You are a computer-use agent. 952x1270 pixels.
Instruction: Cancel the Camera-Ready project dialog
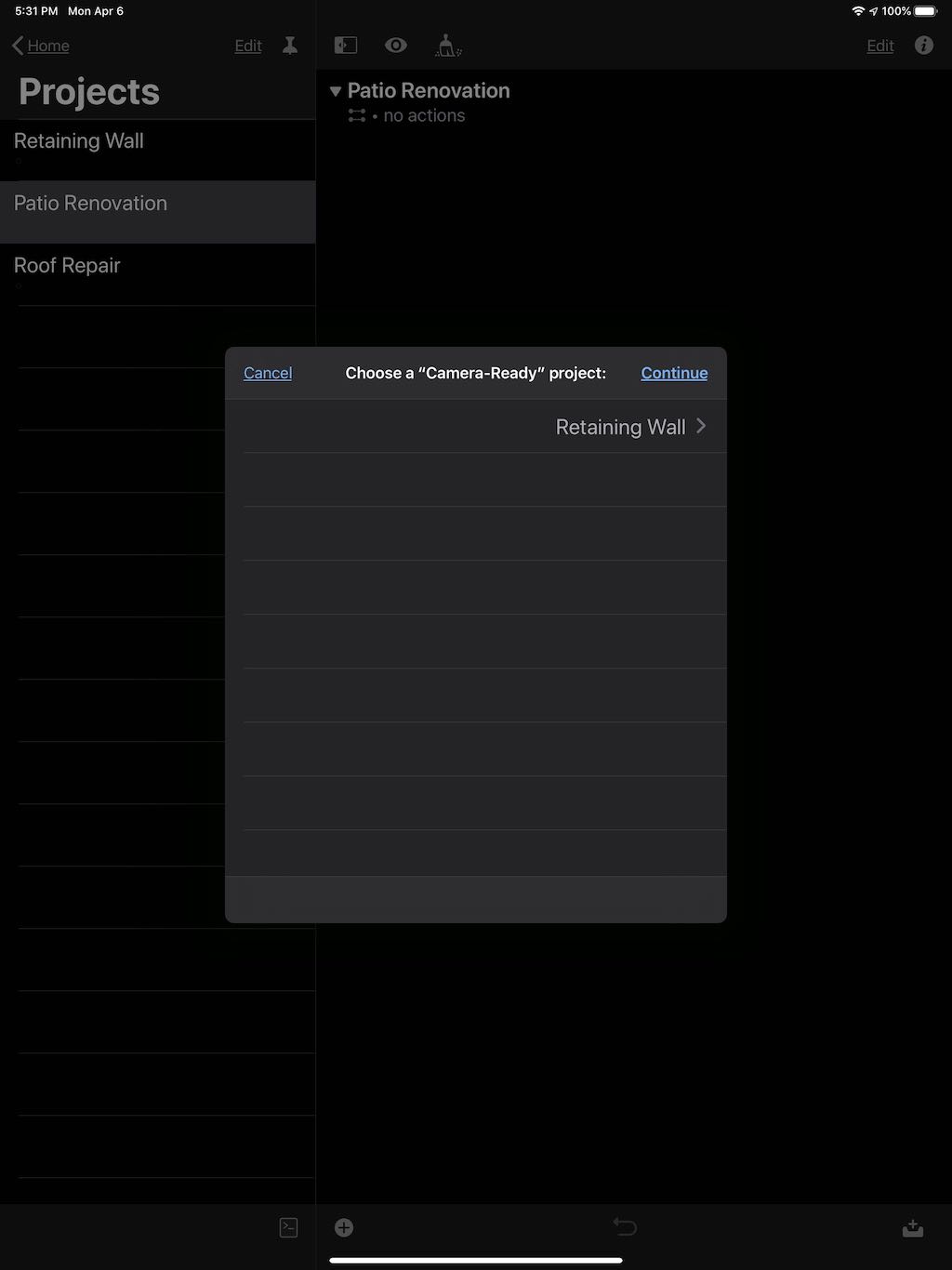tap(268, 373)
